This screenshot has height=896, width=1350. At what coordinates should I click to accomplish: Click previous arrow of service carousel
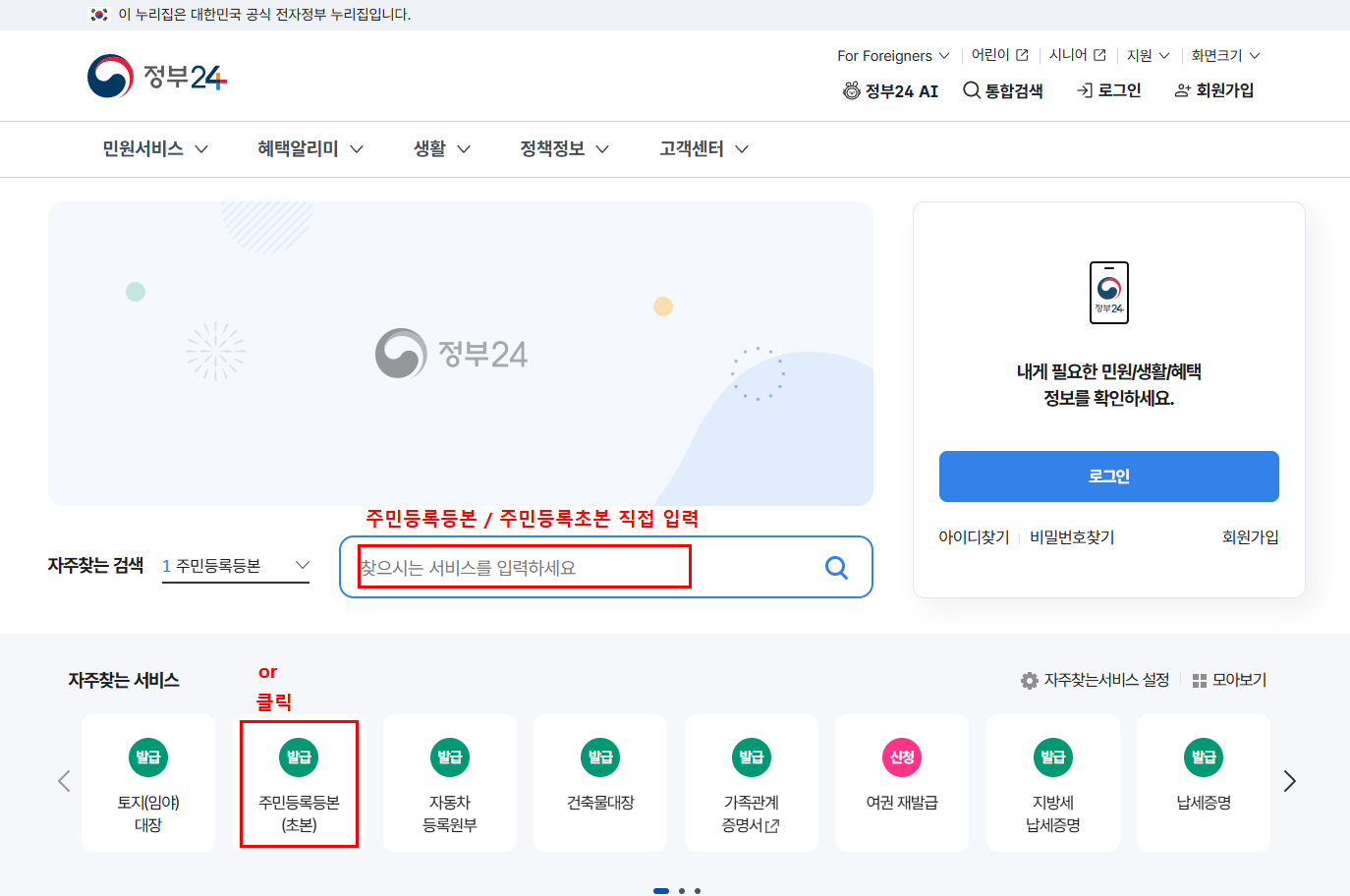[64, 781]
